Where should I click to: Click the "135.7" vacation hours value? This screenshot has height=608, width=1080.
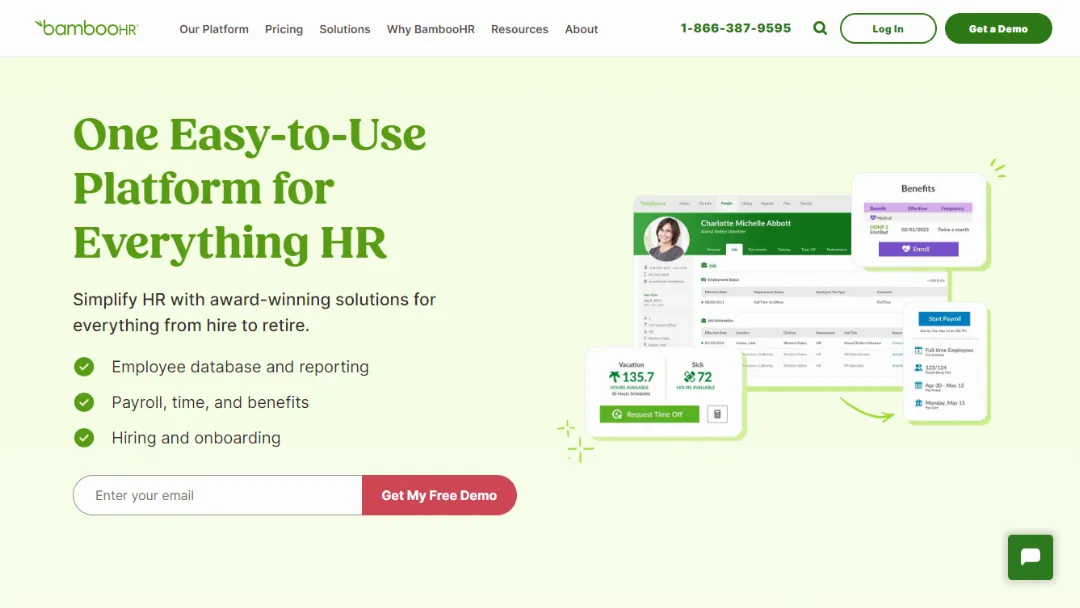tap(638, 377)
